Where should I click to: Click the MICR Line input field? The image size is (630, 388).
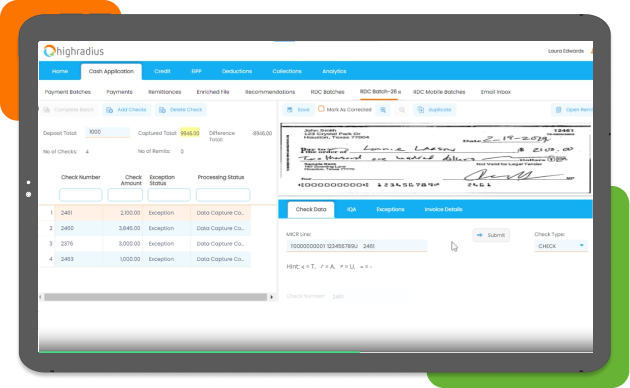tap(356, 246)
